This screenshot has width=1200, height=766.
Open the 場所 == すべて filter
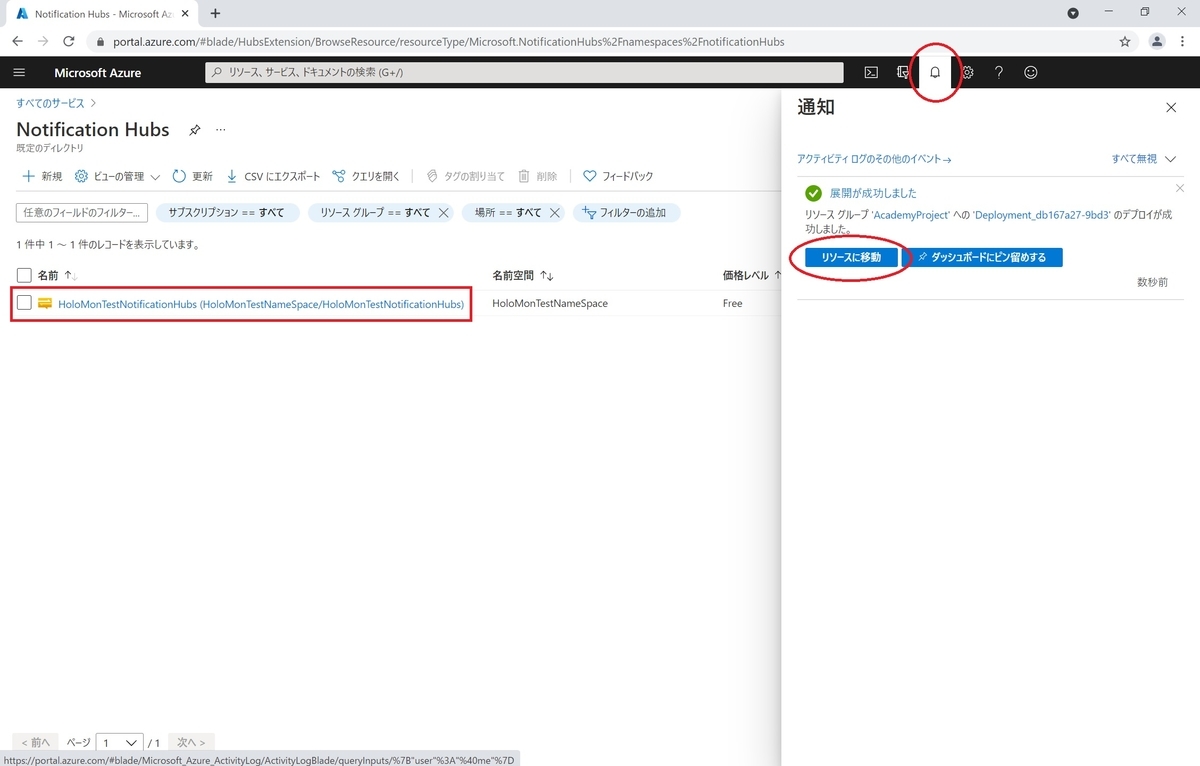508,213
